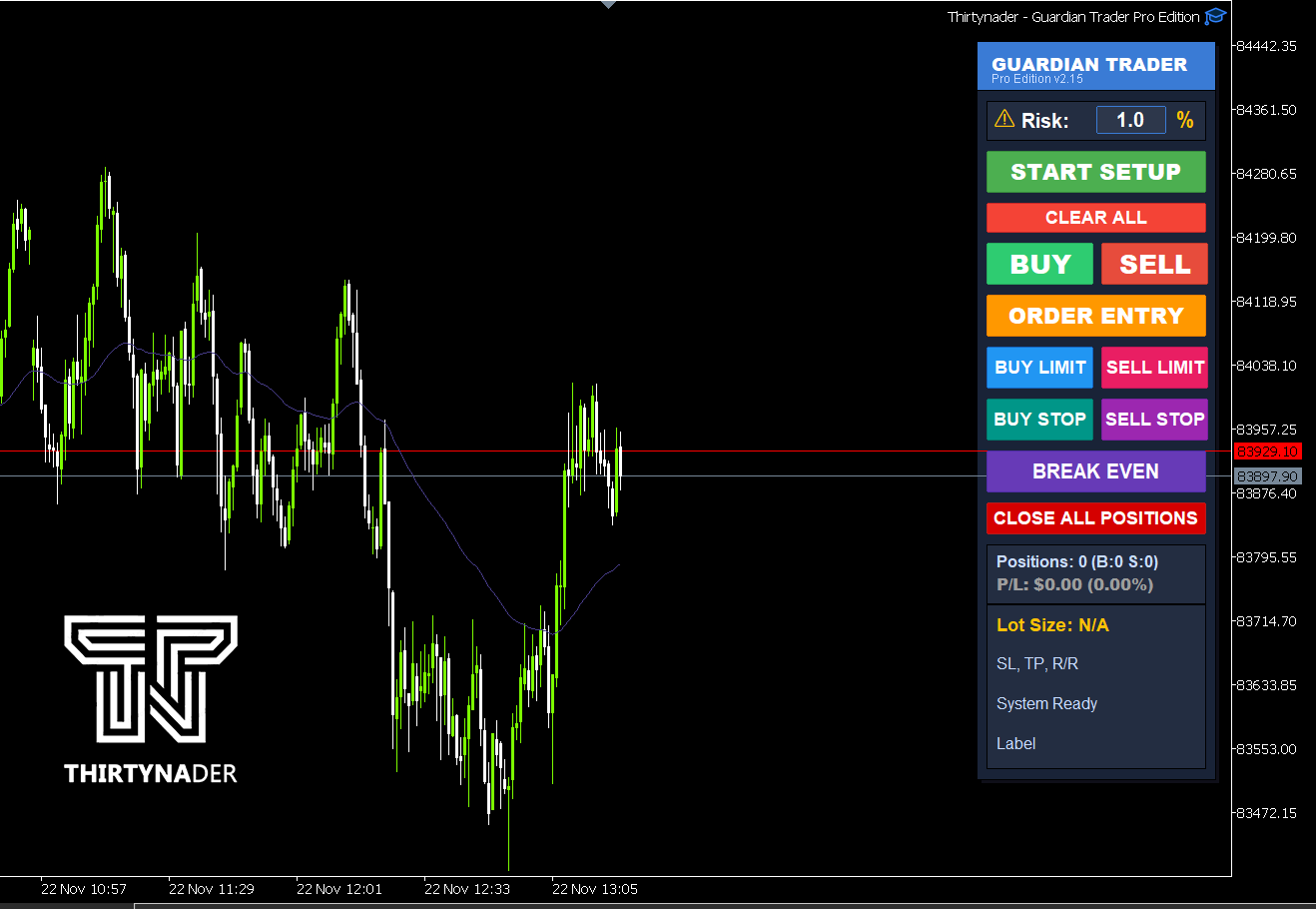Click the '22 Nov 13:05' timestamp label

[x=594, y=888]
